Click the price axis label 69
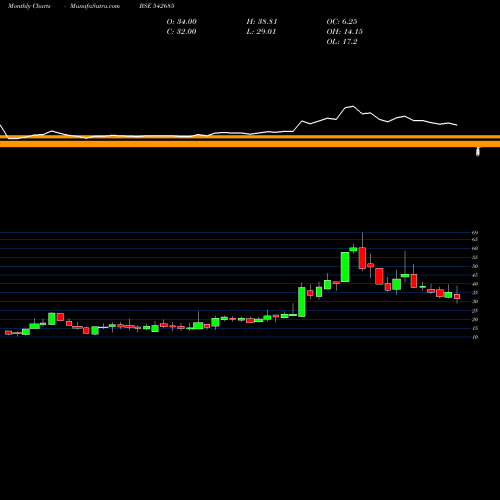 (475, 233)
